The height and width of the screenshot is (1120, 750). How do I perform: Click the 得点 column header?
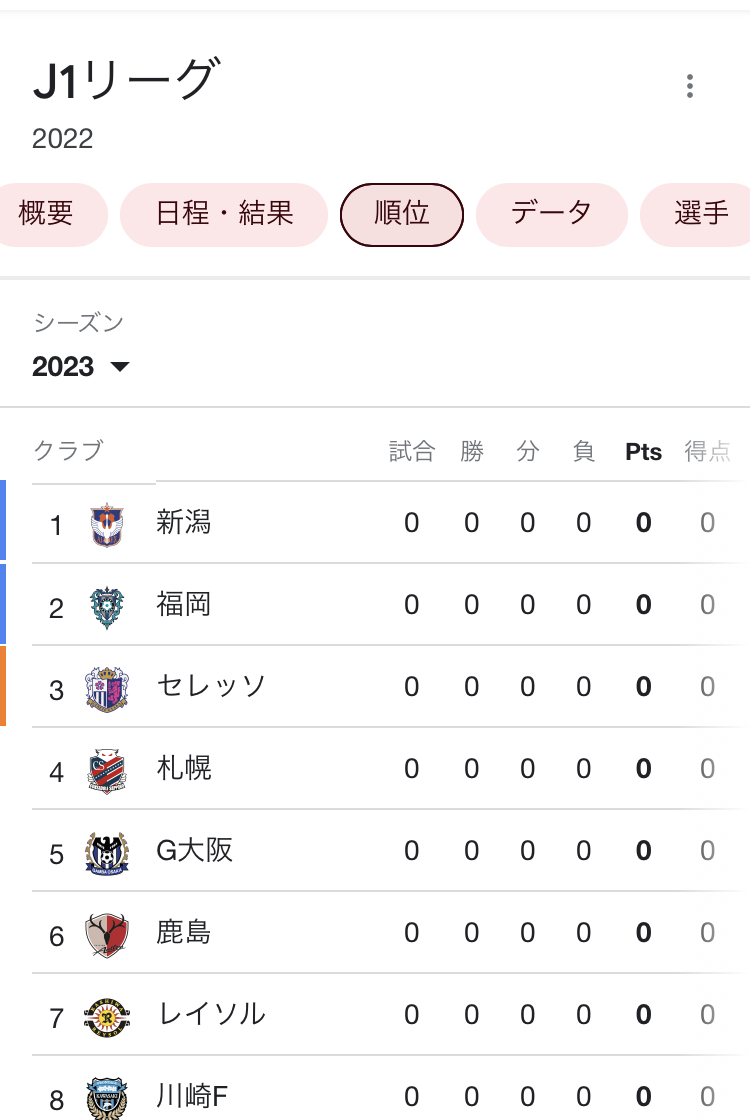707,451
